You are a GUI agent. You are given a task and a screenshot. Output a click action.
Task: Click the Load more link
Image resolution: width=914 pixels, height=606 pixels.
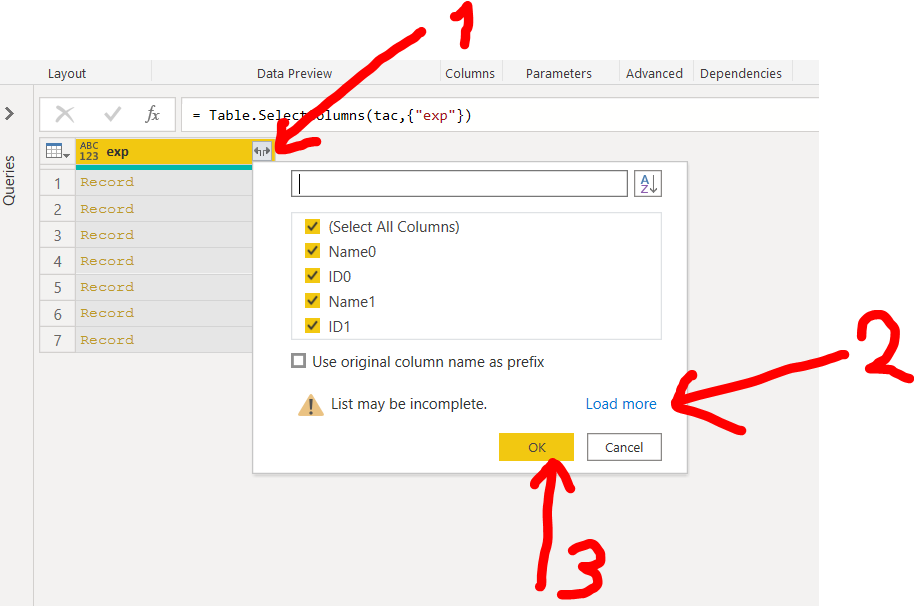coord(621,404)
